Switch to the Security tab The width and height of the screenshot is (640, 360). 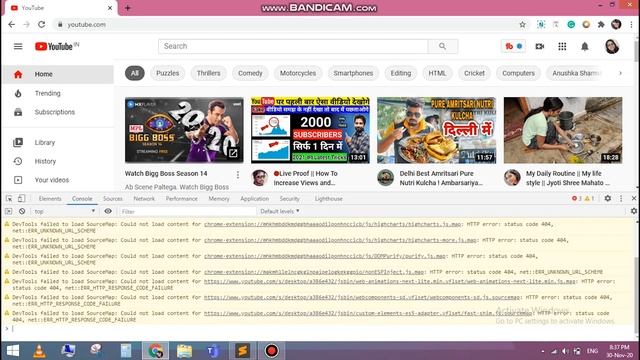[289, 199]
